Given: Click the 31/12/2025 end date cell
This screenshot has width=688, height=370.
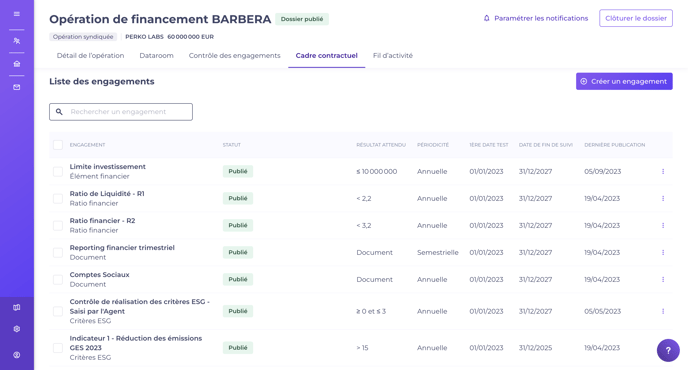Looking at the screenshot, I should (535, 348).
